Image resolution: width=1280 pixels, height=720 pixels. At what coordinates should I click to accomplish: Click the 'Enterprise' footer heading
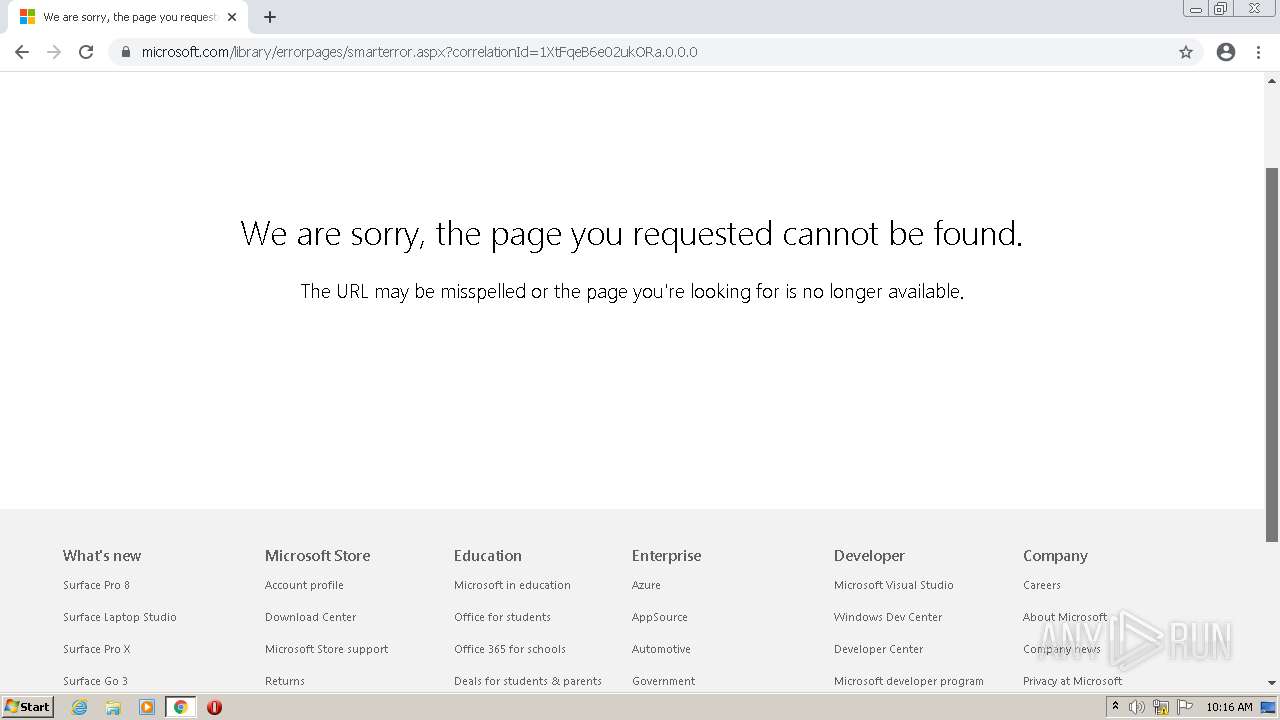pos(666,555)
